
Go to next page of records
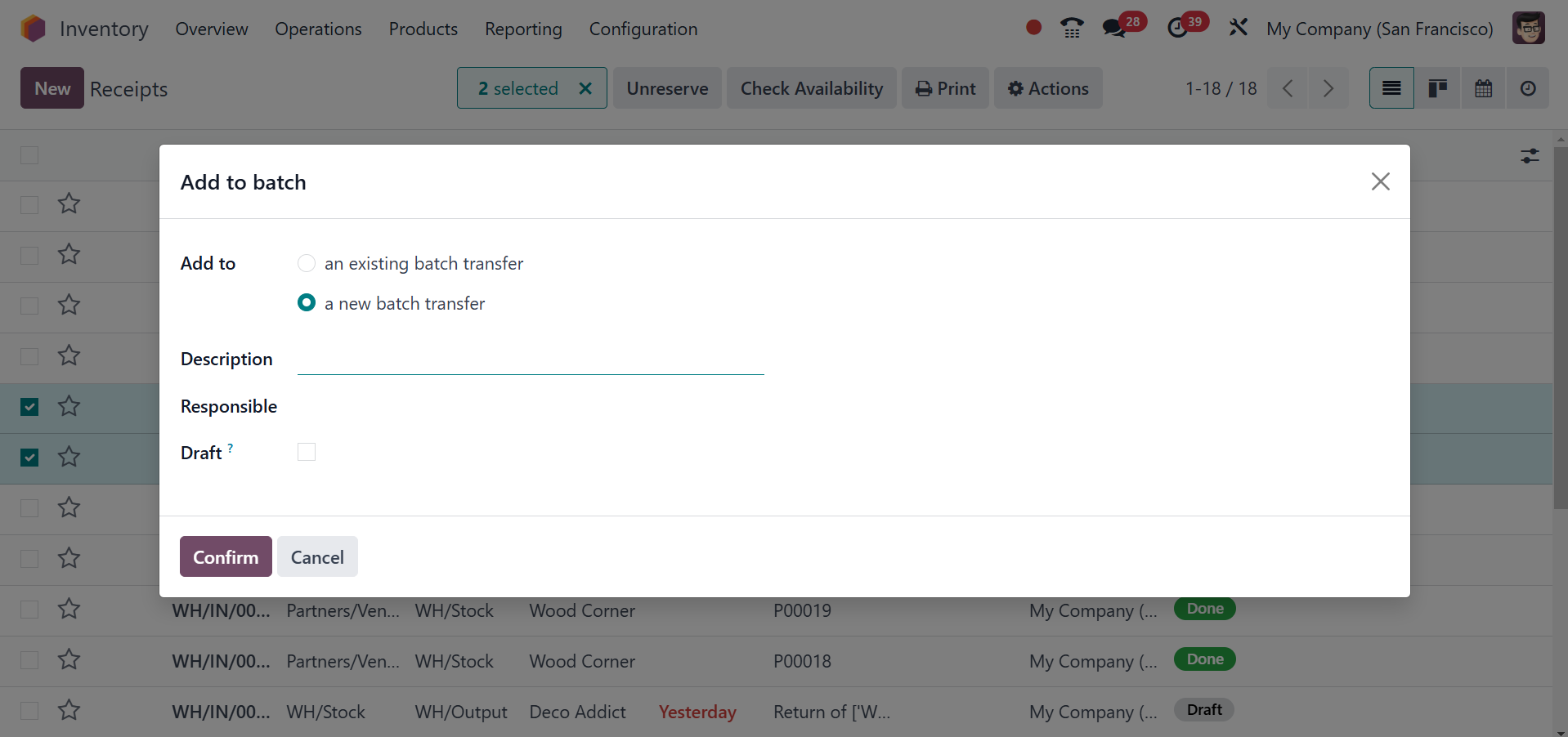(x=1328, y=88)
